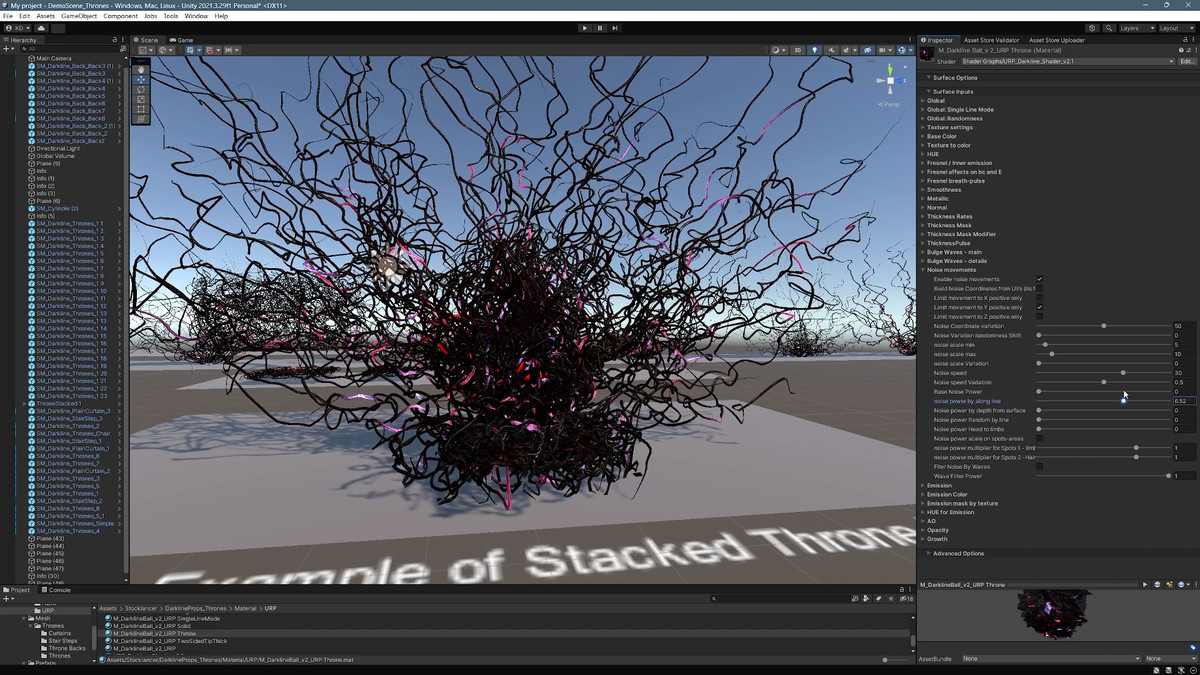Click the Pause button
Screen dimensions: 1200x675
[x=600, y=28]
